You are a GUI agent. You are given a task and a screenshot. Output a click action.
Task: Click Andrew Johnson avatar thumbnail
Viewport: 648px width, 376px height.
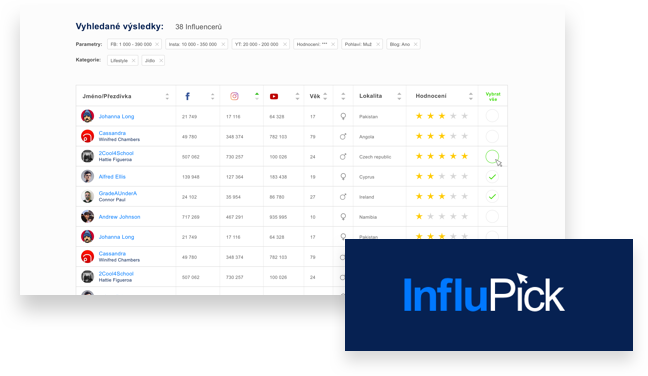87,217
